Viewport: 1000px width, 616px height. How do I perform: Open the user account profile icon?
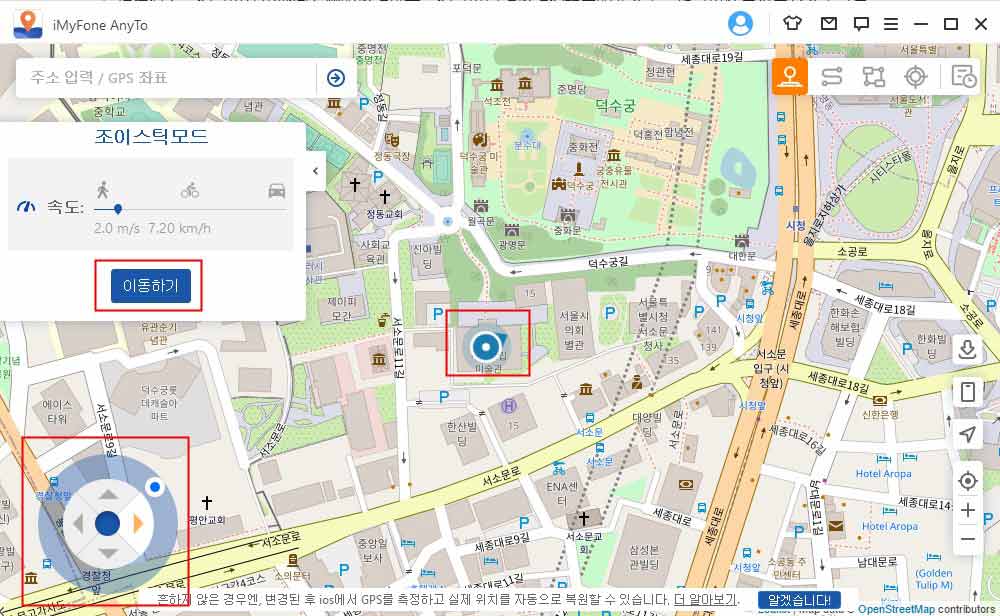point(740,24)
